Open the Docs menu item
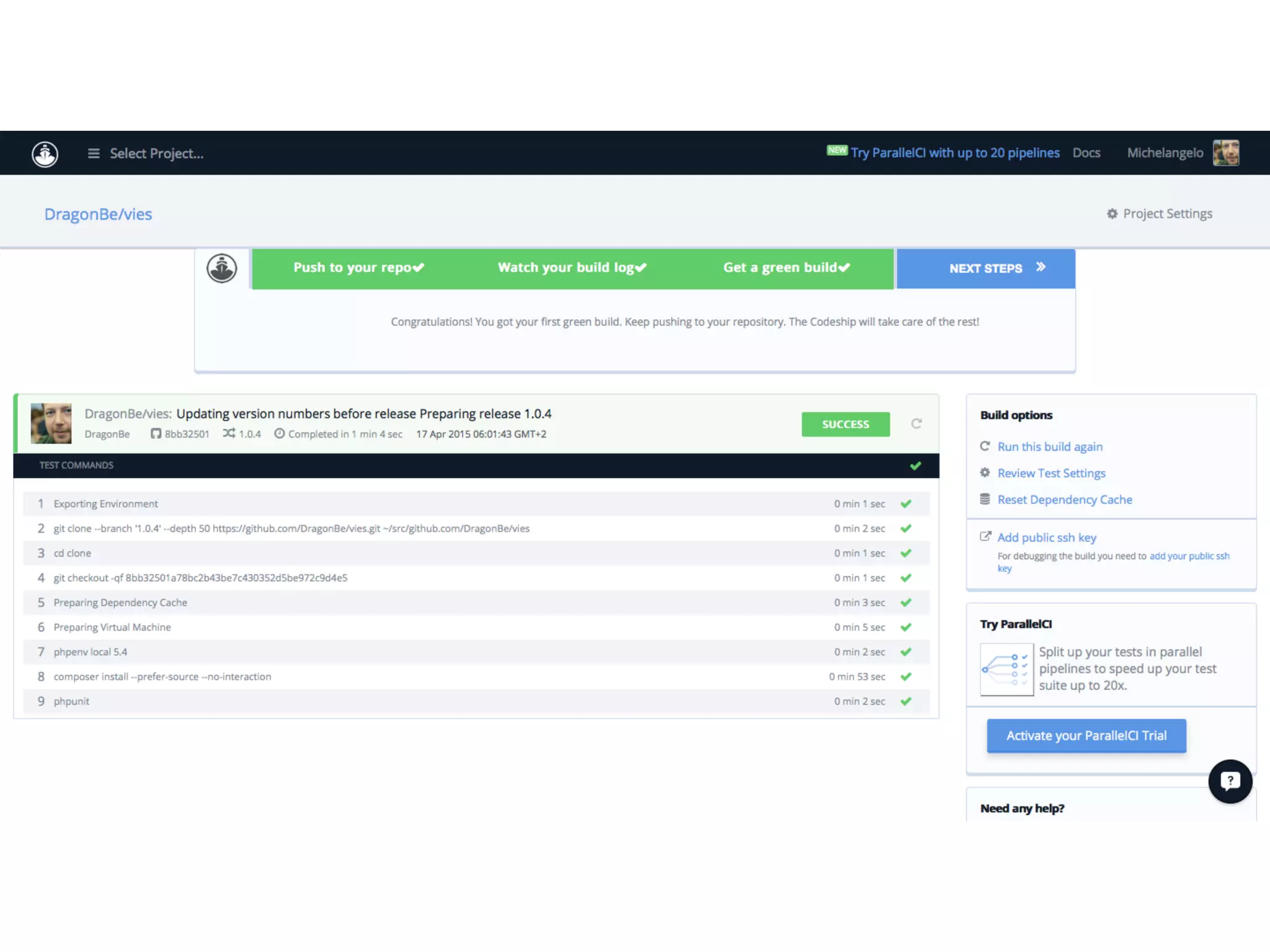 [x=1086, y=153]
